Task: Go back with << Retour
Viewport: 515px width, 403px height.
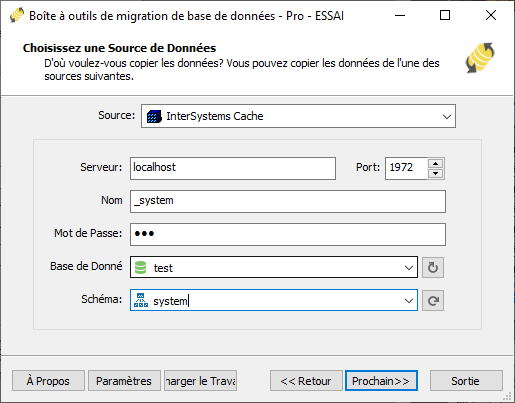Action: pyautogui.click(x=306, y=381)
